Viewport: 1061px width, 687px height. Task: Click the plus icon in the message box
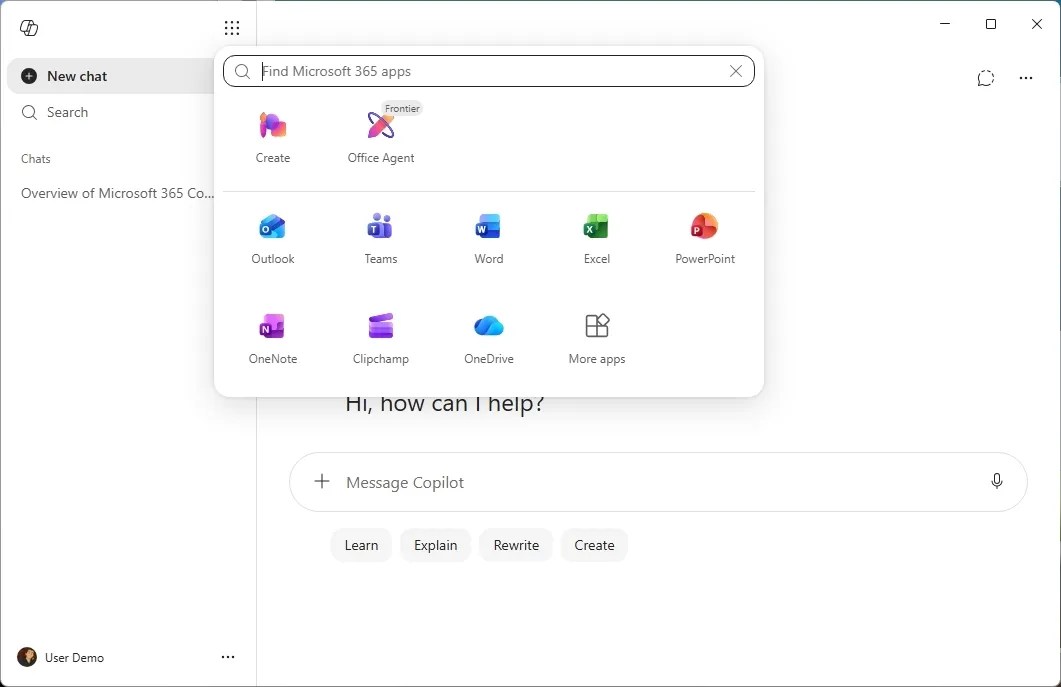(x=322, y=481)
